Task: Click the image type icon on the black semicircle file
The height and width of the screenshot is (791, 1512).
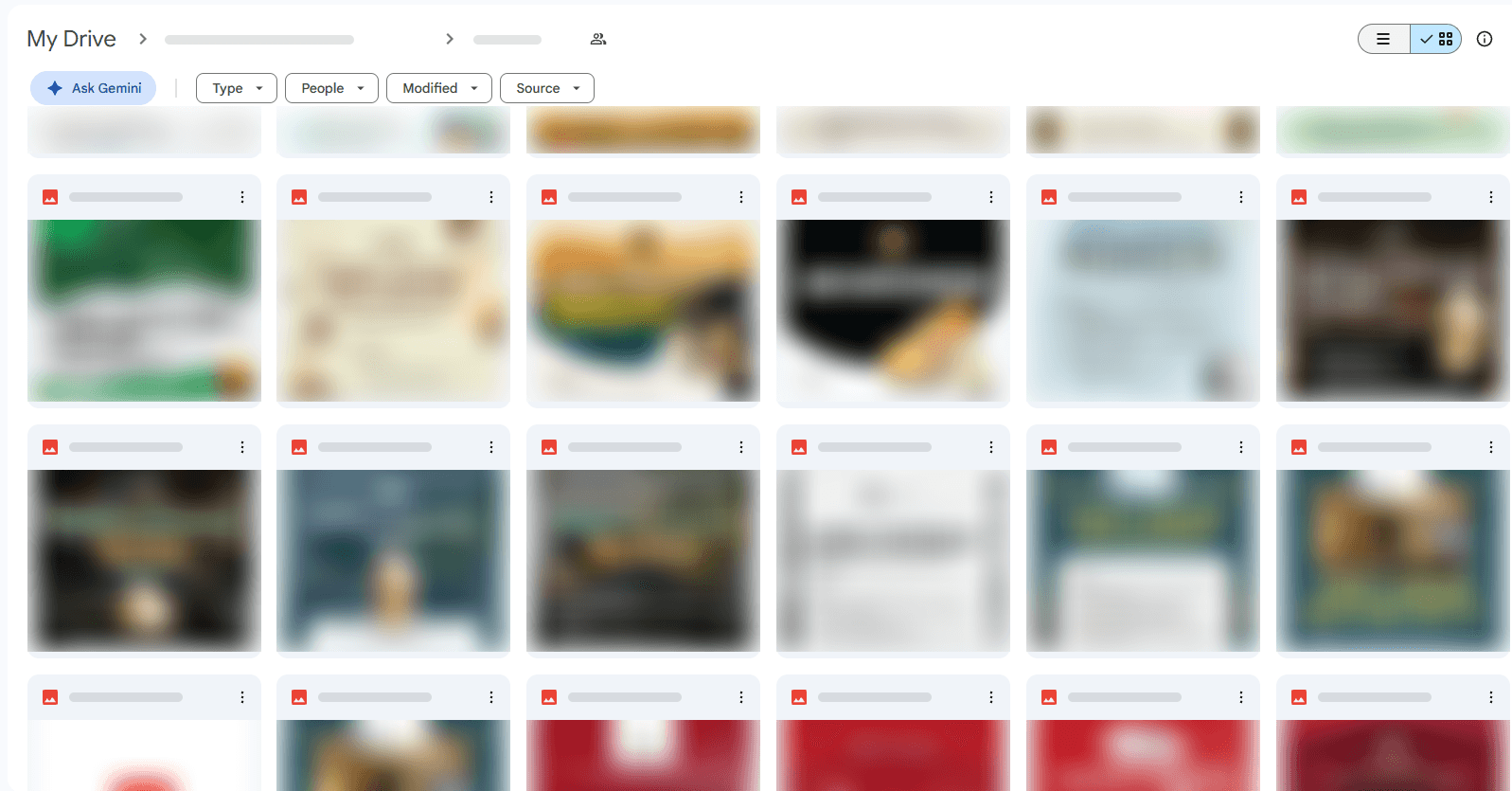Action: 799,197
